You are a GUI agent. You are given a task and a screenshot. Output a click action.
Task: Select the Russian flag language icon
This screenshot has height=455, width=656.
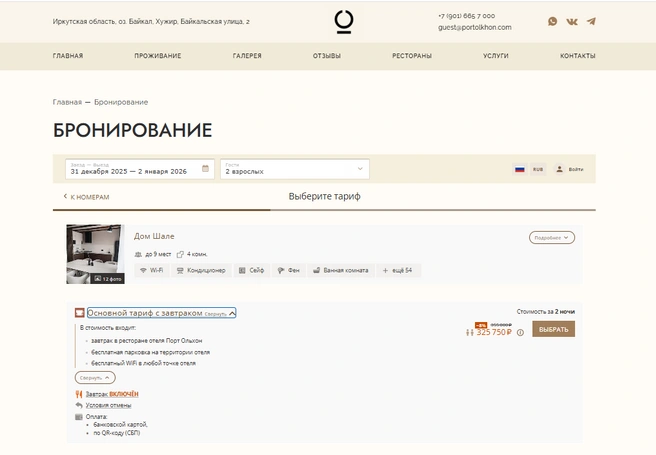pyautogui.click(x=520, y=169)
